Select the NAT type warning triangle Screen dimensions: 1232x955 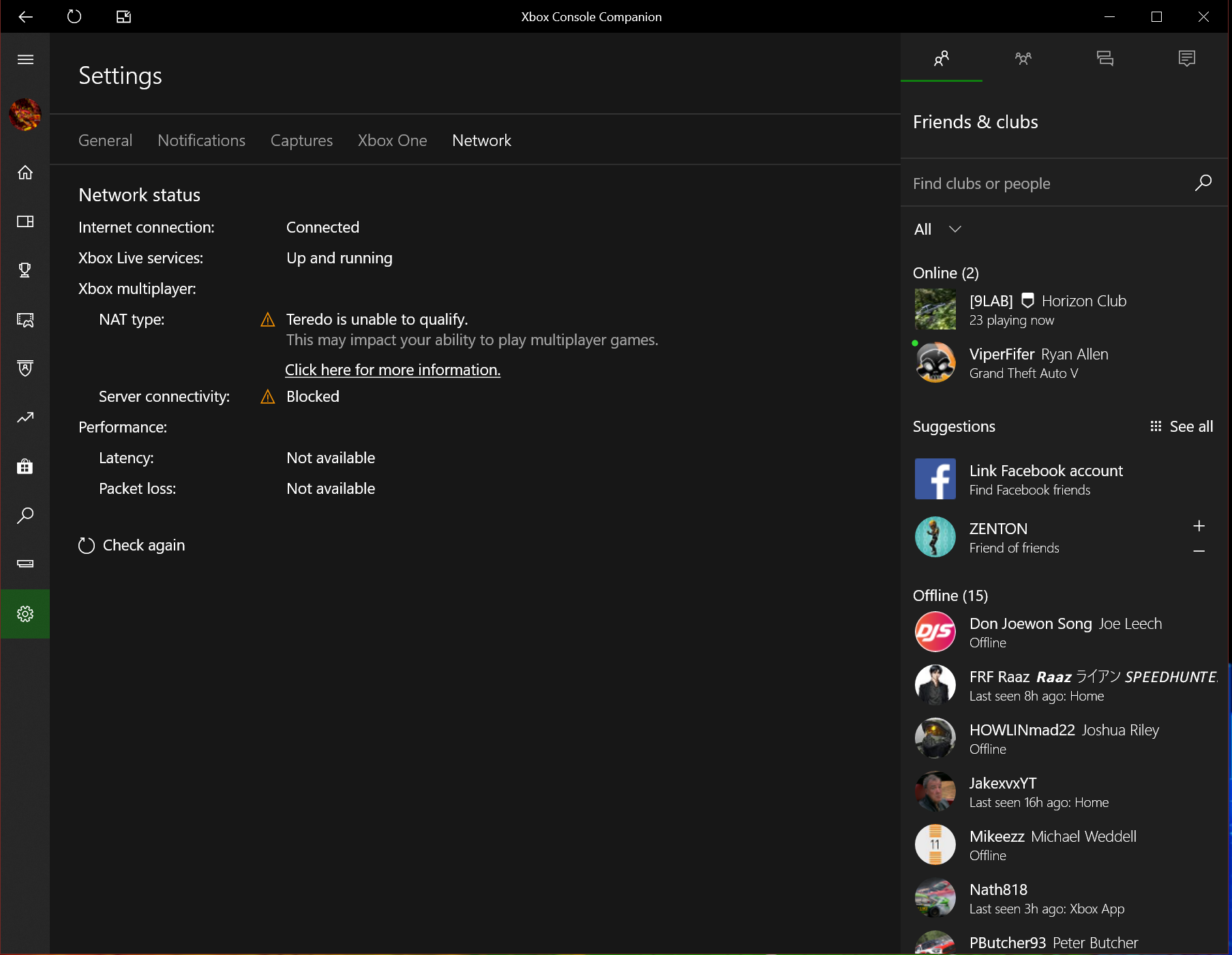pos(268,320)
